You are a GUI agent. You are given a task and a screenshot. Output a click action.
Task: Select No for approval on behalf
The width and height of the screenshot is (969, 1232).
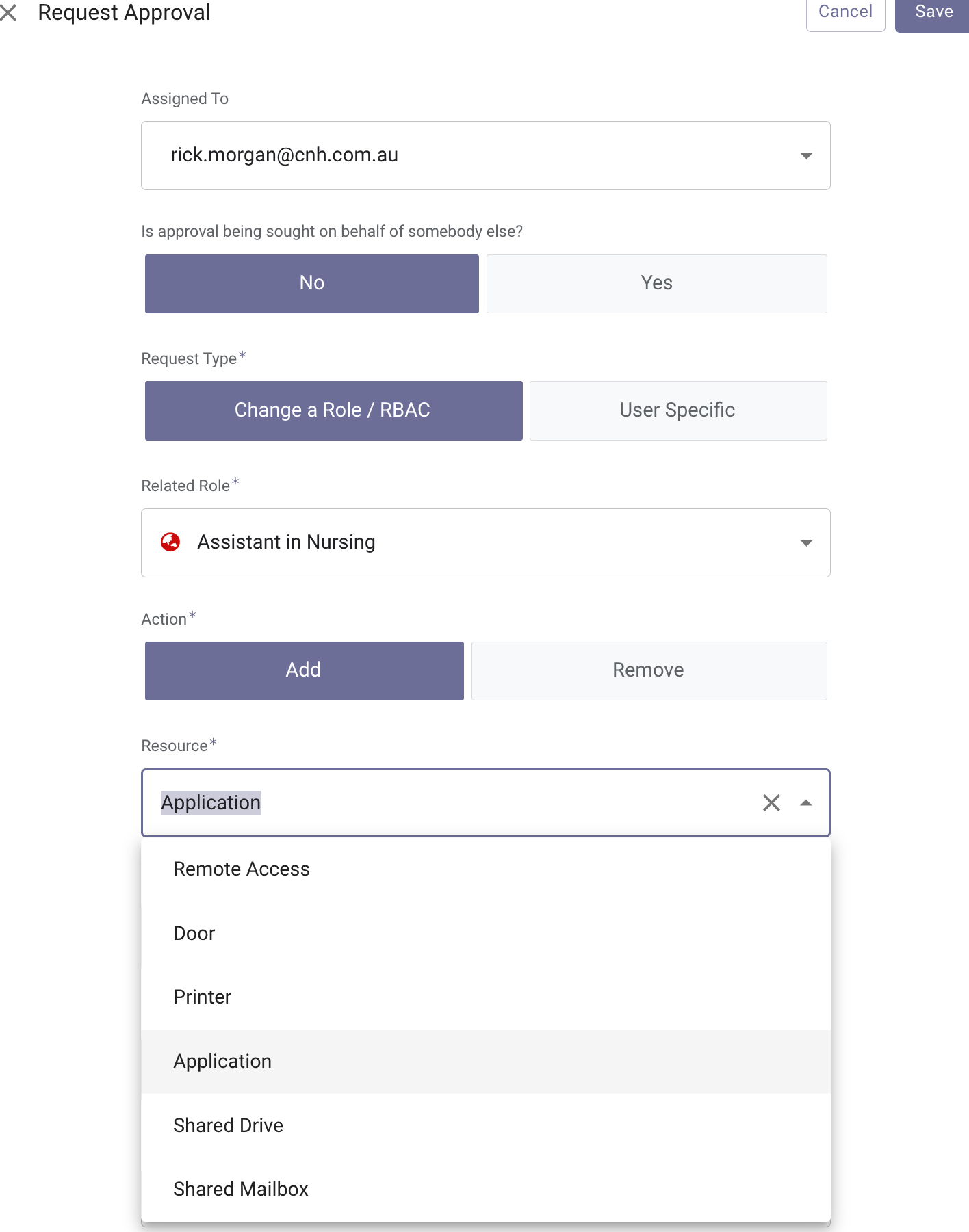coord(311,283)
